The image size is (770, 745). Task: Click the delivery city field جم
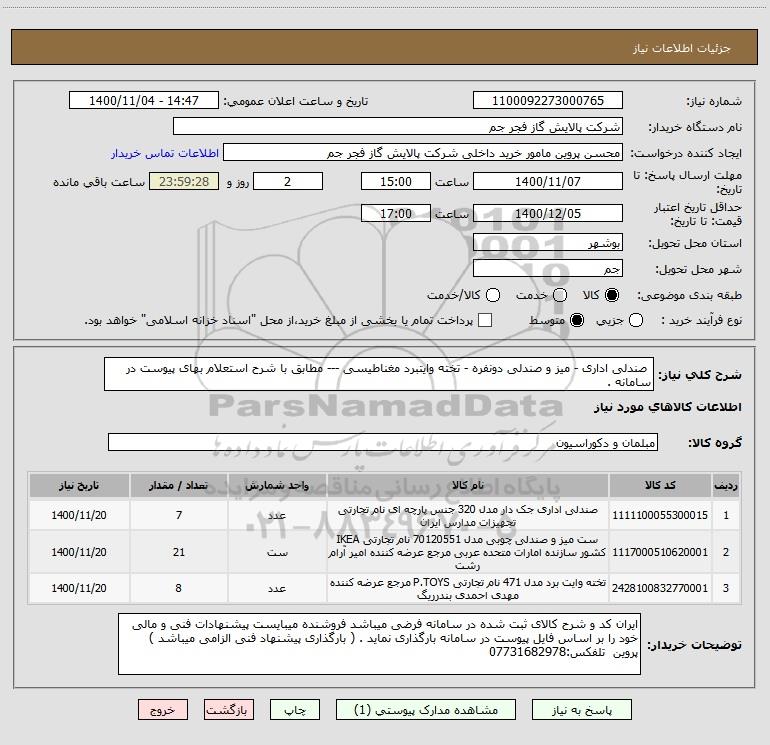(548, 268)
